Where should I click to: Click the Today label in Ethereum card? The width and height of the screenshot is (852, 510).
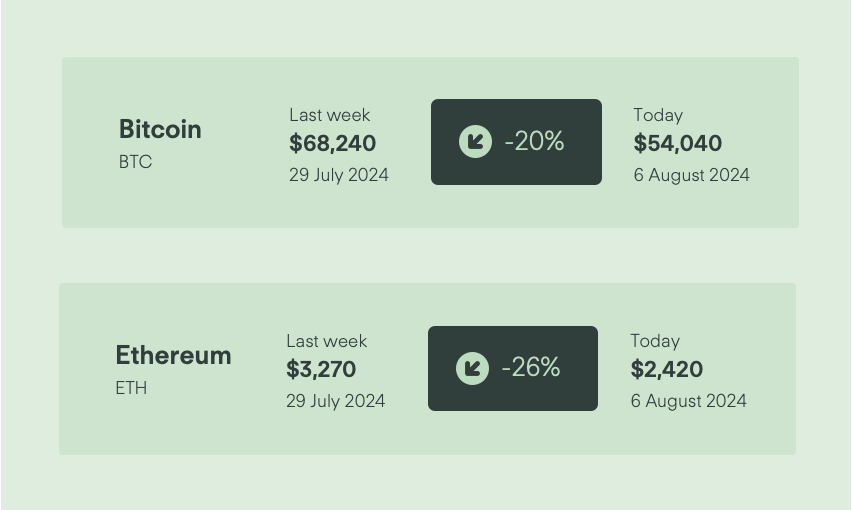pos(655,341)
